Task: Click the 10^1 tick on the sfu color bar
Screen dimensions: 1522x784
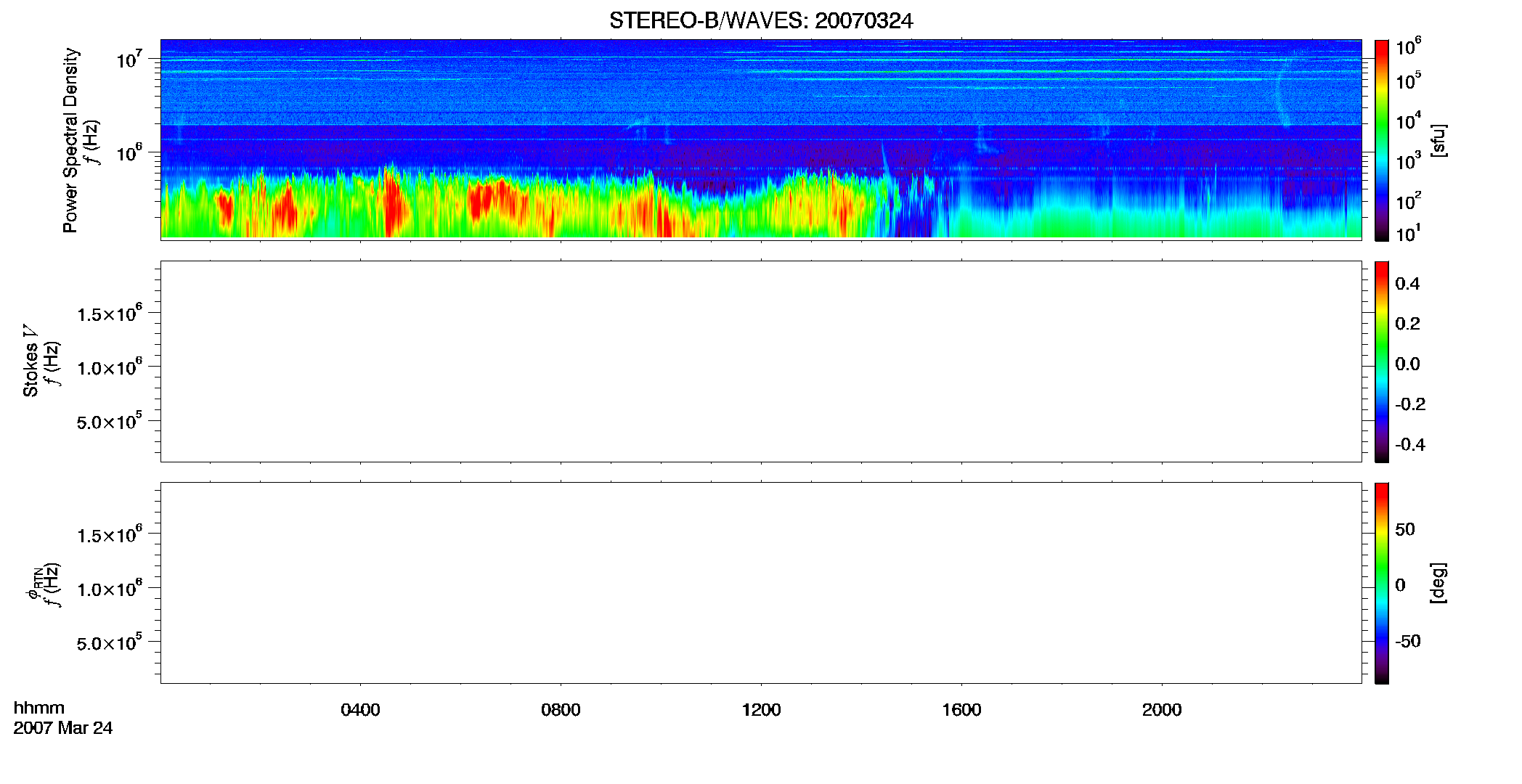Action: pos(1409,234)
